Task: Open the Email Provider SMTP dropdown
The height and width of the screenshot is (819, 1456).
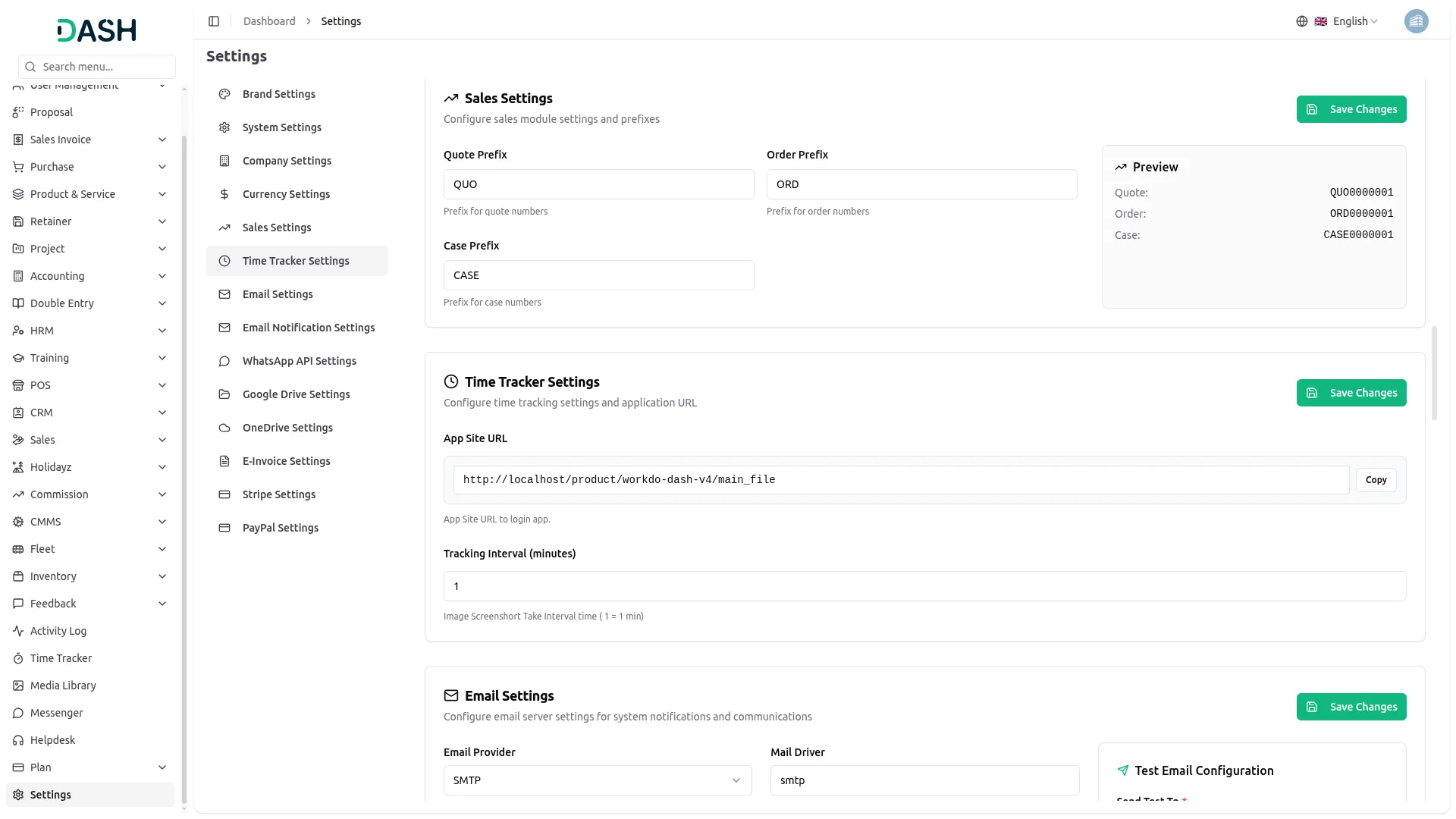Action: (597, 780)
